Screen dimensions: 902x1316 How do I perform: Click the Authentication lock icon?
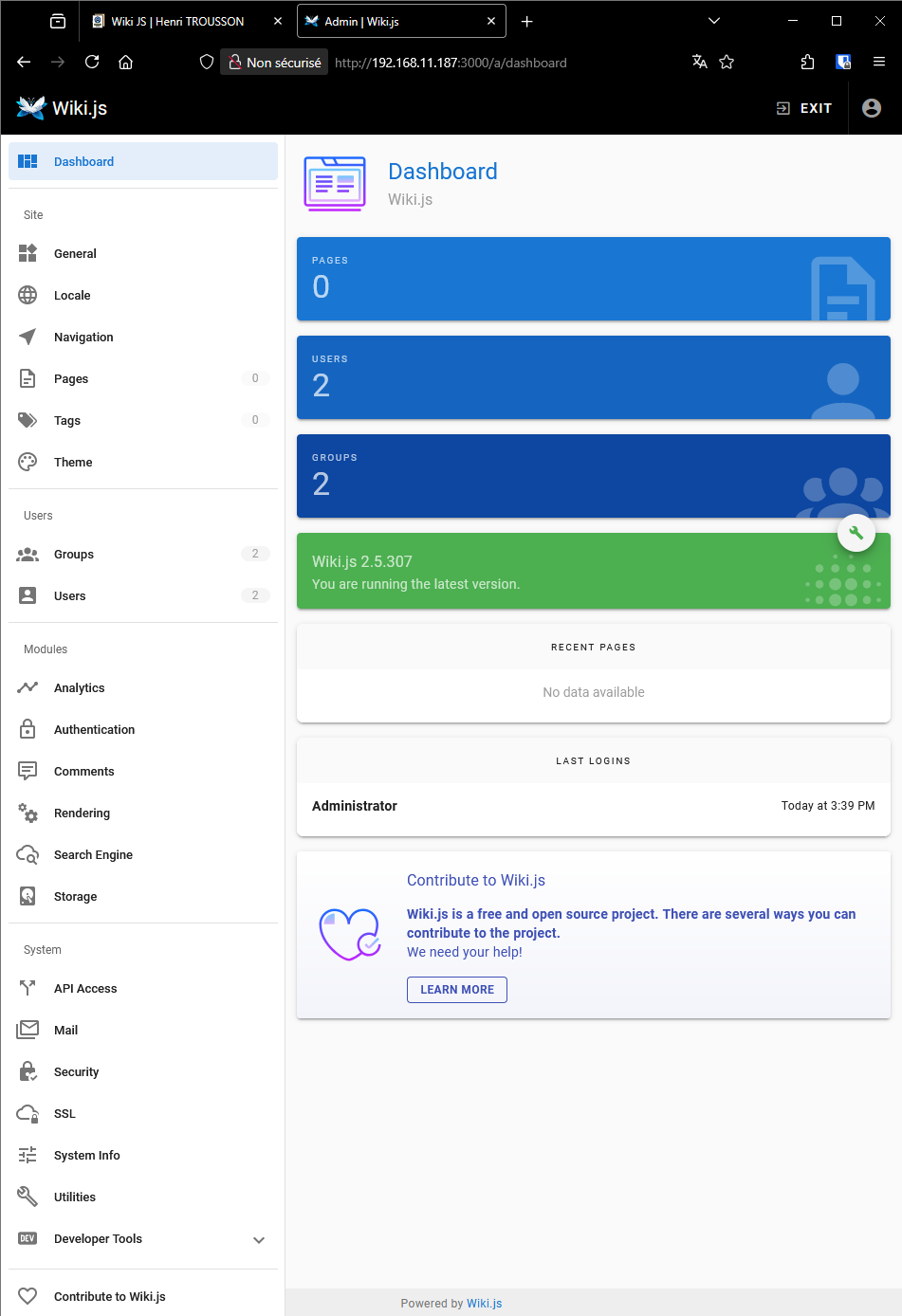[x=28, y=729]
